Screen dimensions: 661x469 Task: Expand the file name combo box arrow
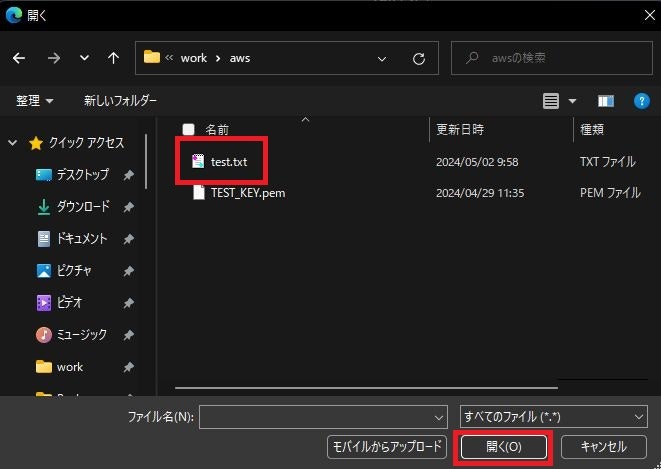point(438,417)
